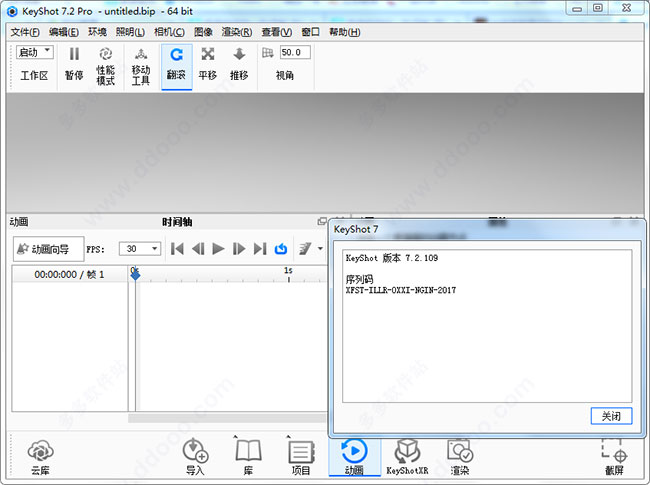The width and height of the screenshot is (650, 485).
Task: Play the animation
Action: point(218,249)
